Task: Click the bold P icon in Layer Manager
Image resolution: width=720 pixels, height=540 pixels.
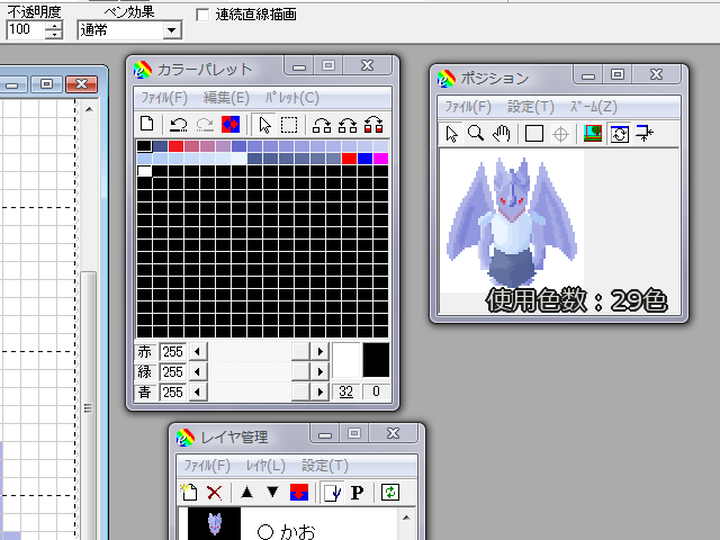Action: click(357, 493)
